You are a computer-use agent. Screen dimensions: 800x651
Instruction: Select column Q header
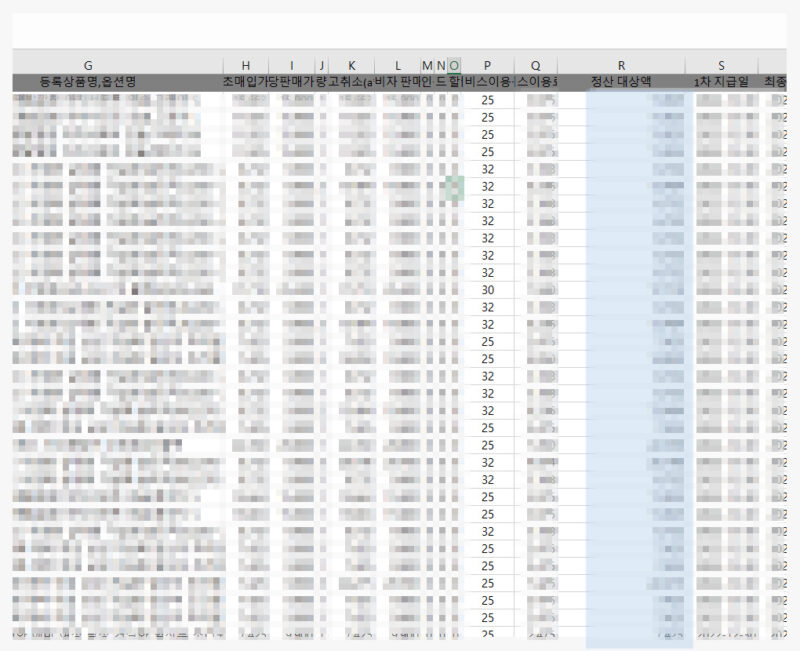point(536,65)
